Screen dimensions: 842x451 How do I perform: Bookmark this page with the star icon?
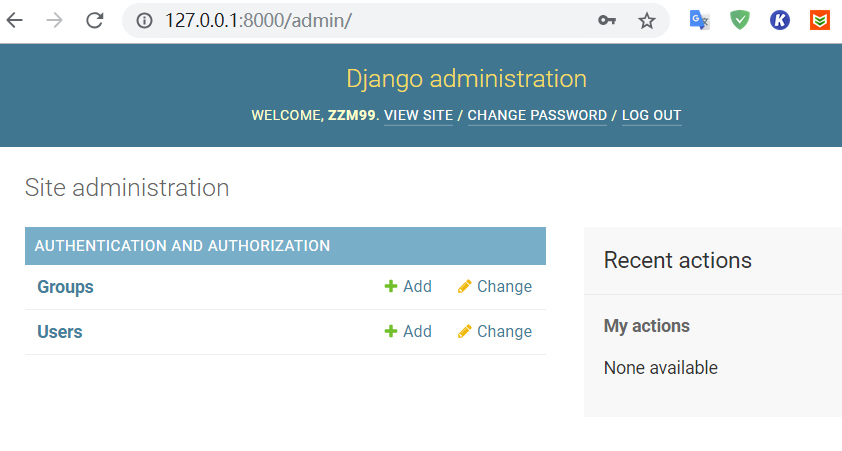point(647,20)
